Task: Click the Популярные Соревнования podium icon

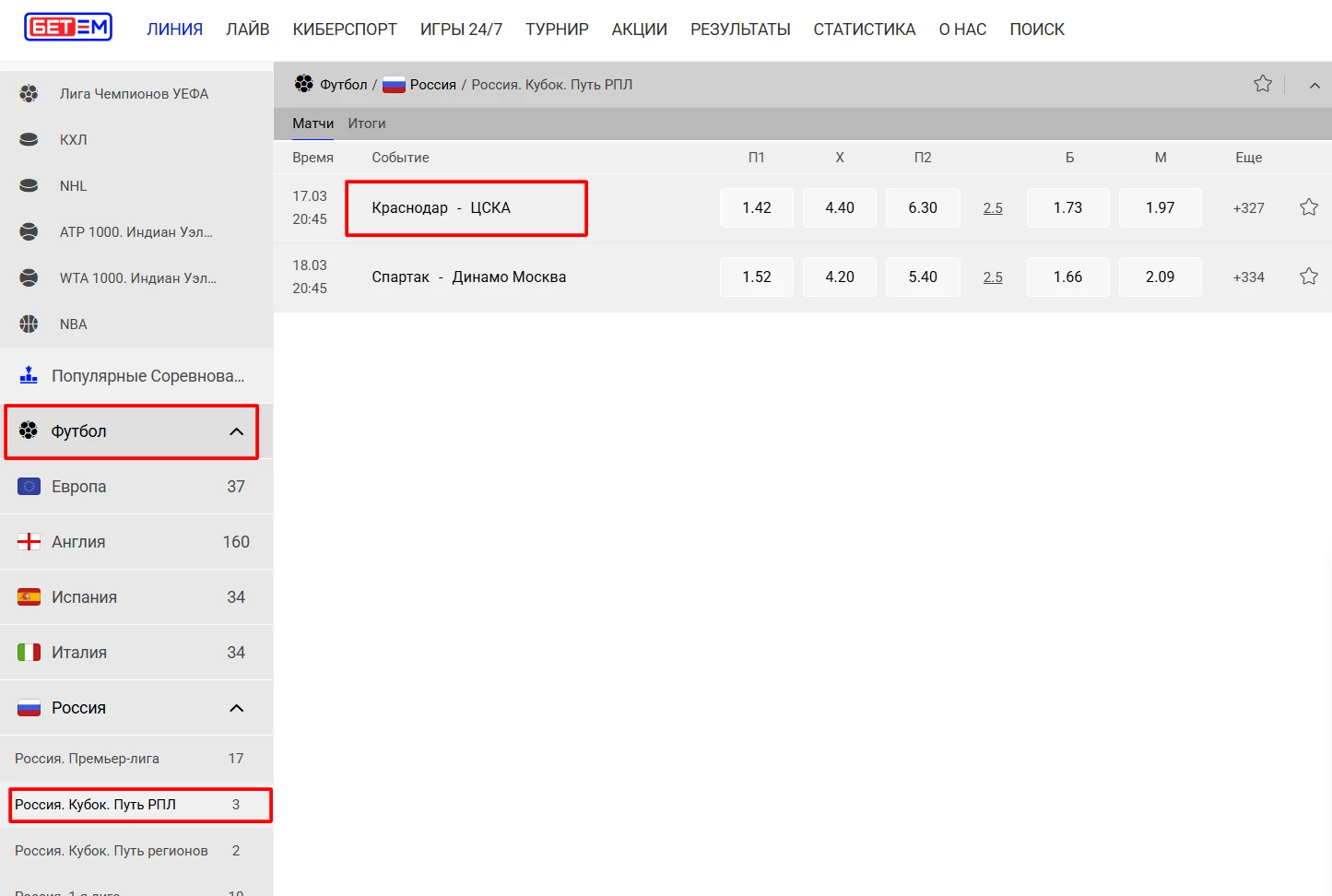Action: tap(29, 375)
